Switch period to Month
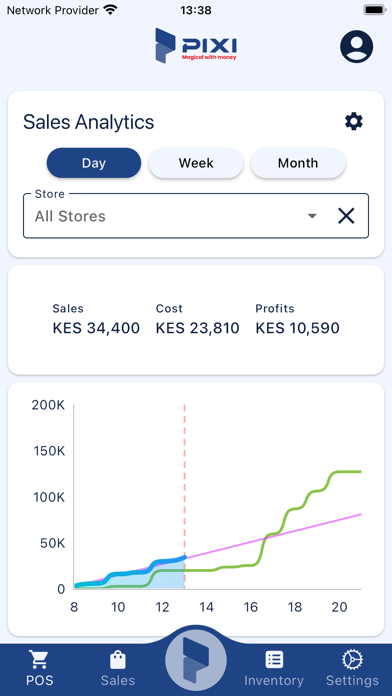 pos(298,163)
